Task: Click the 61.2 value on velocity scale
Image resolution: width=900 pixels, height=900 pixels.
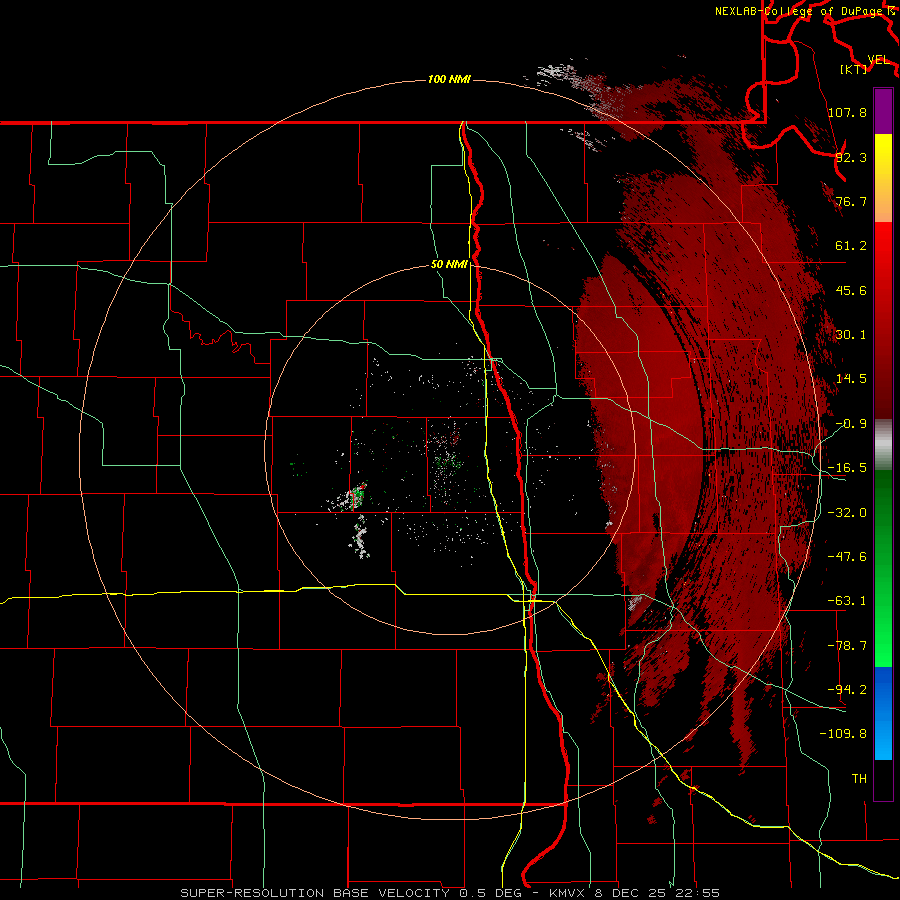Action: 851,246
